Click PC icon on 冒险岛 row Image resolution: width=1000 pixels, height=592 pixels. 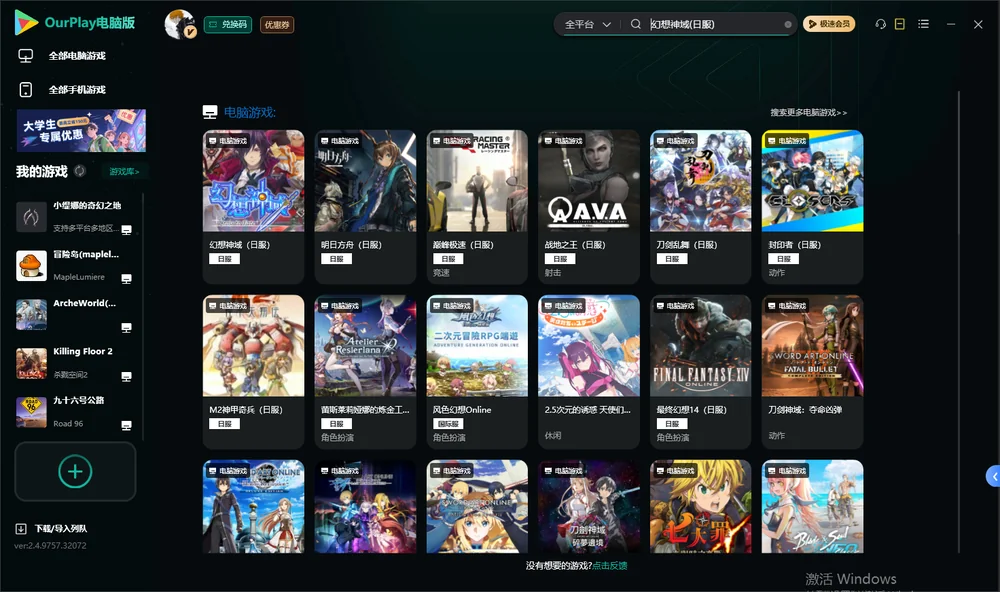pyautogui.click(x=126, y=279)
